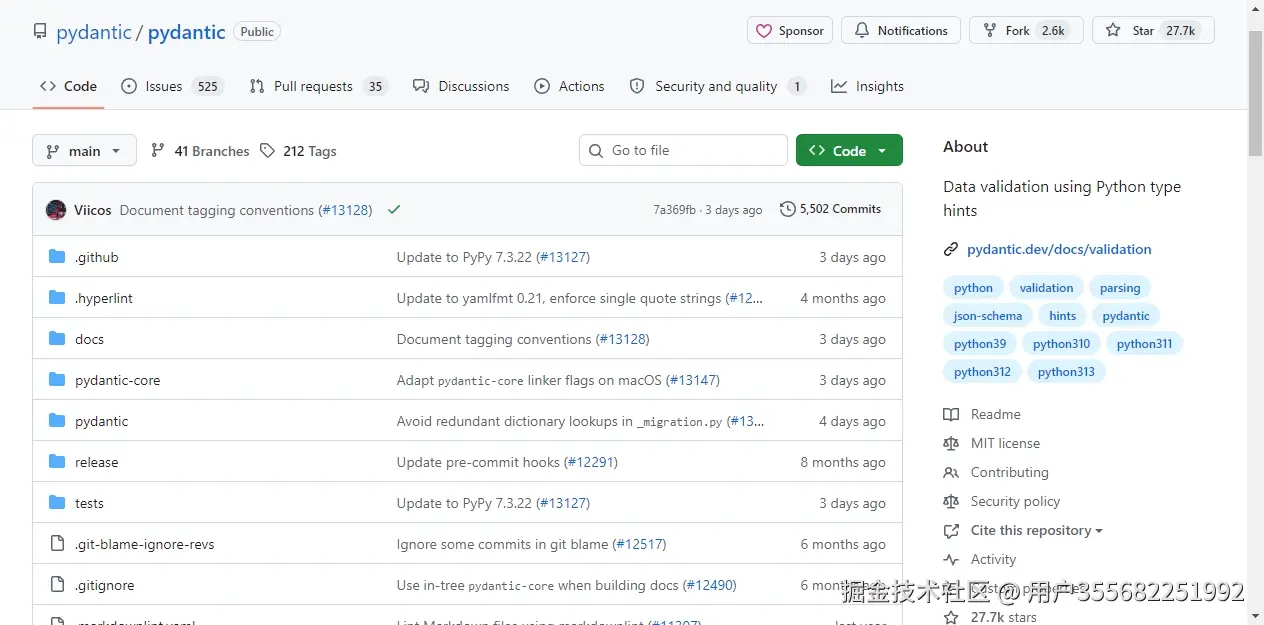The width and height of the screenshot is (1264, 625).
Task: Click the docs folder icon
Action: [x=57, y=339]
